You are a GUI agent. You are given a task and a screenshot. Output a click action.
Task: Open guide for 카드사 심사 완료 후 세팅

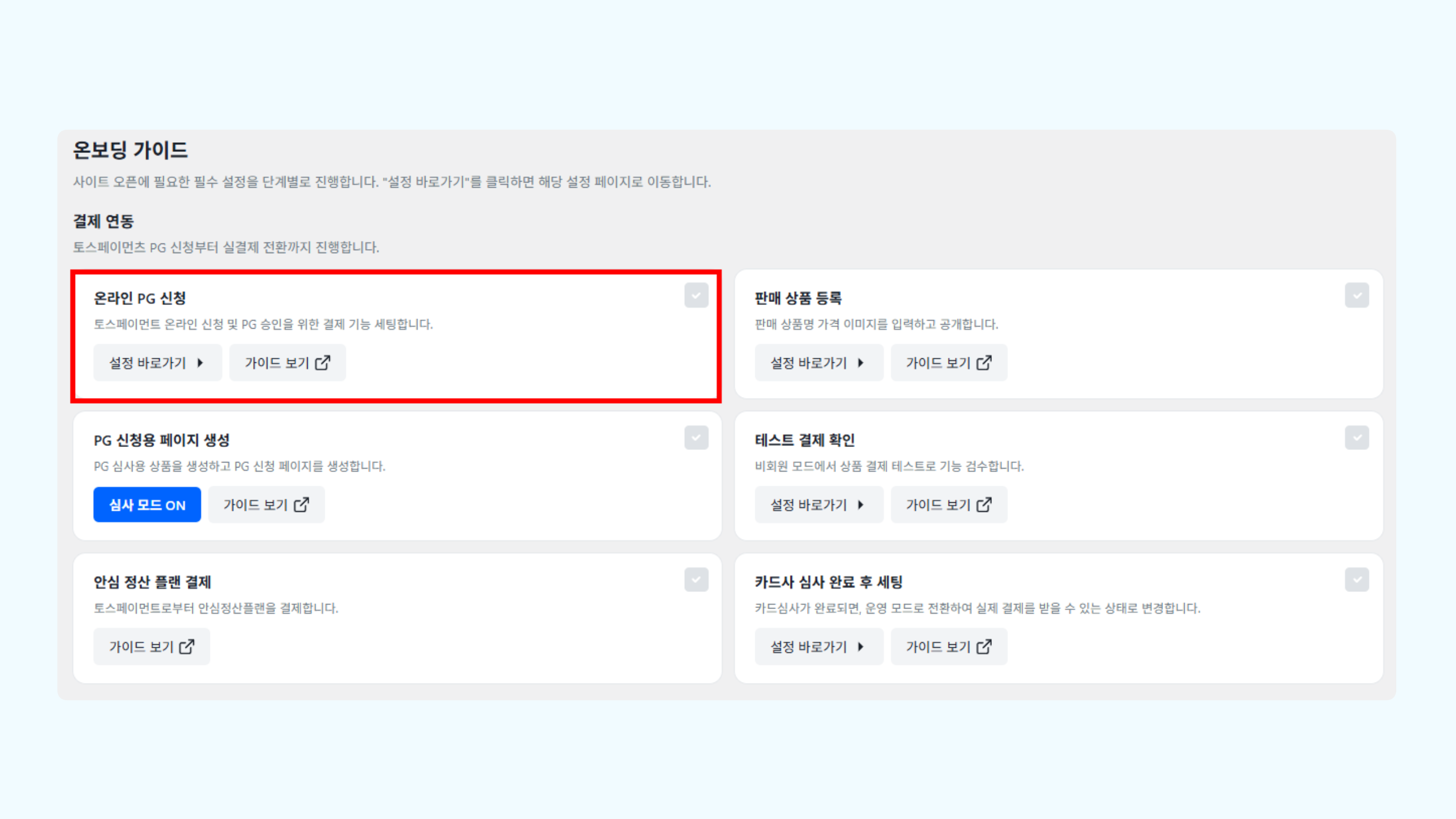[x=949, y=647]
